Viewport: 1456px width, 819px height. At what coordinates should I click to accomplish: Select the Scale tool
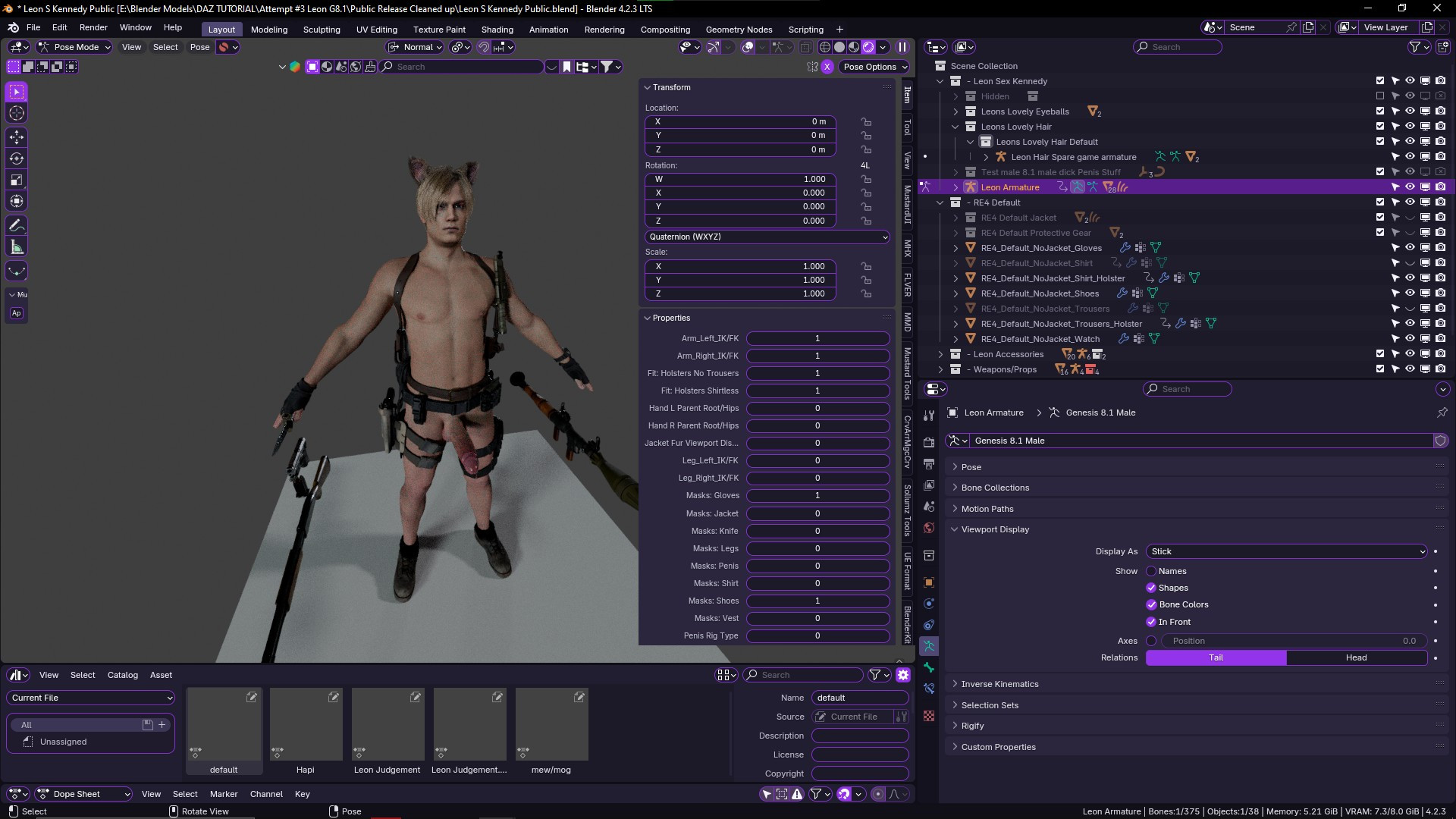click(x=17, y=180)
